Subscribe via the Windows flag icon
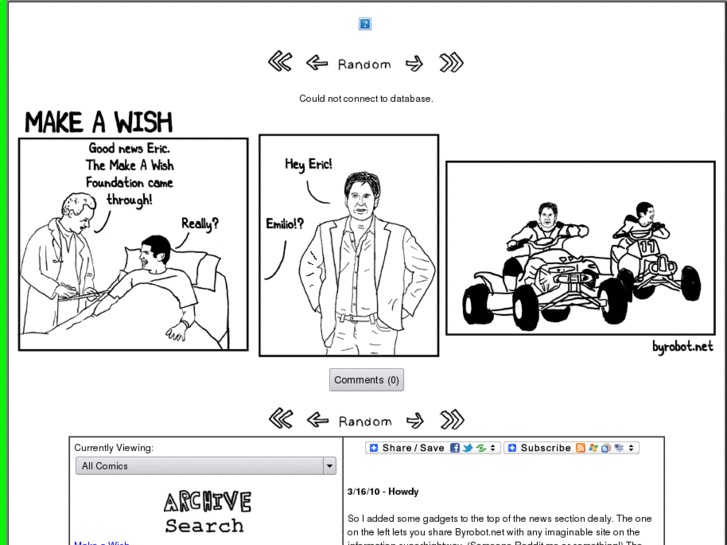The height and width of the screenshot is (545, 727). pos(593,448)
